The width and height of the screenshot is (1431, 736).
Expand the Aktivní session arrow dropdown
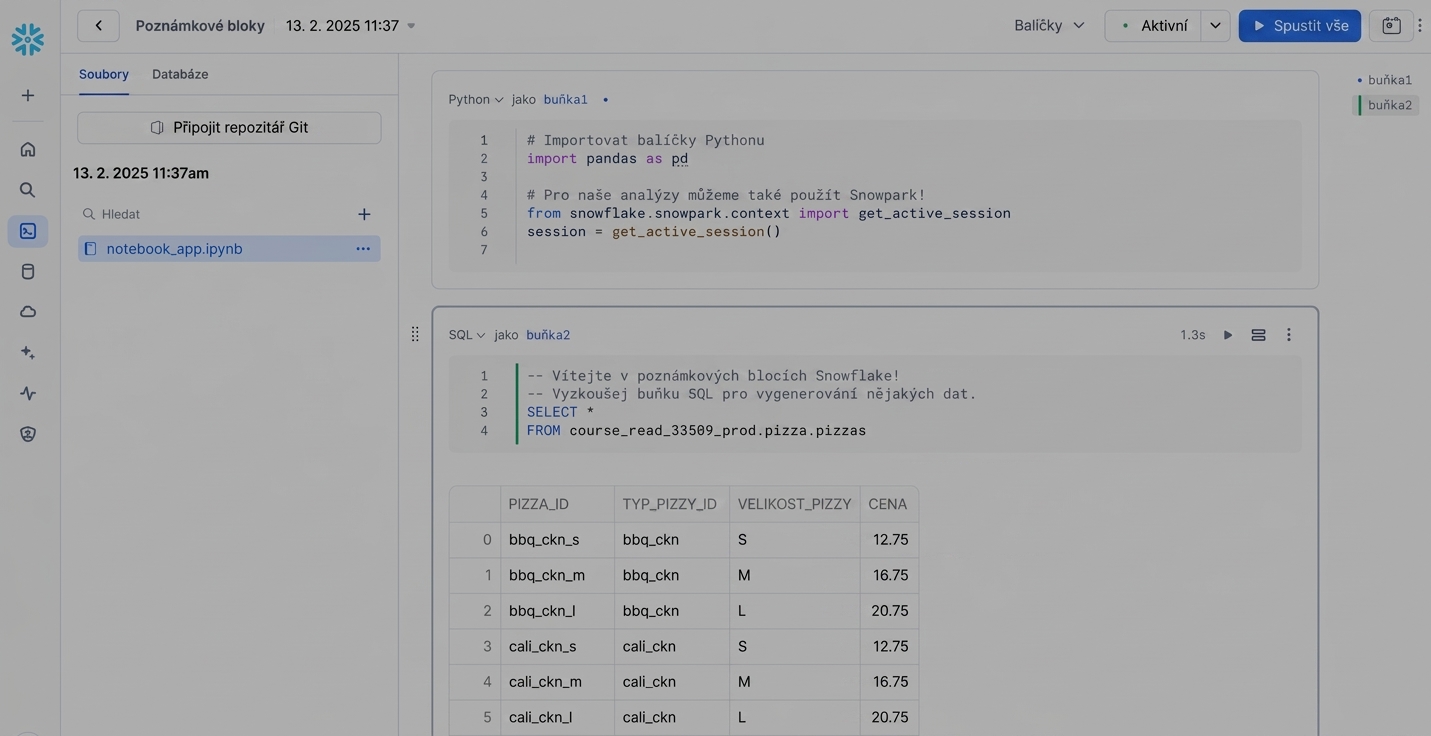pyautogui.click(x=1215, y=26)
